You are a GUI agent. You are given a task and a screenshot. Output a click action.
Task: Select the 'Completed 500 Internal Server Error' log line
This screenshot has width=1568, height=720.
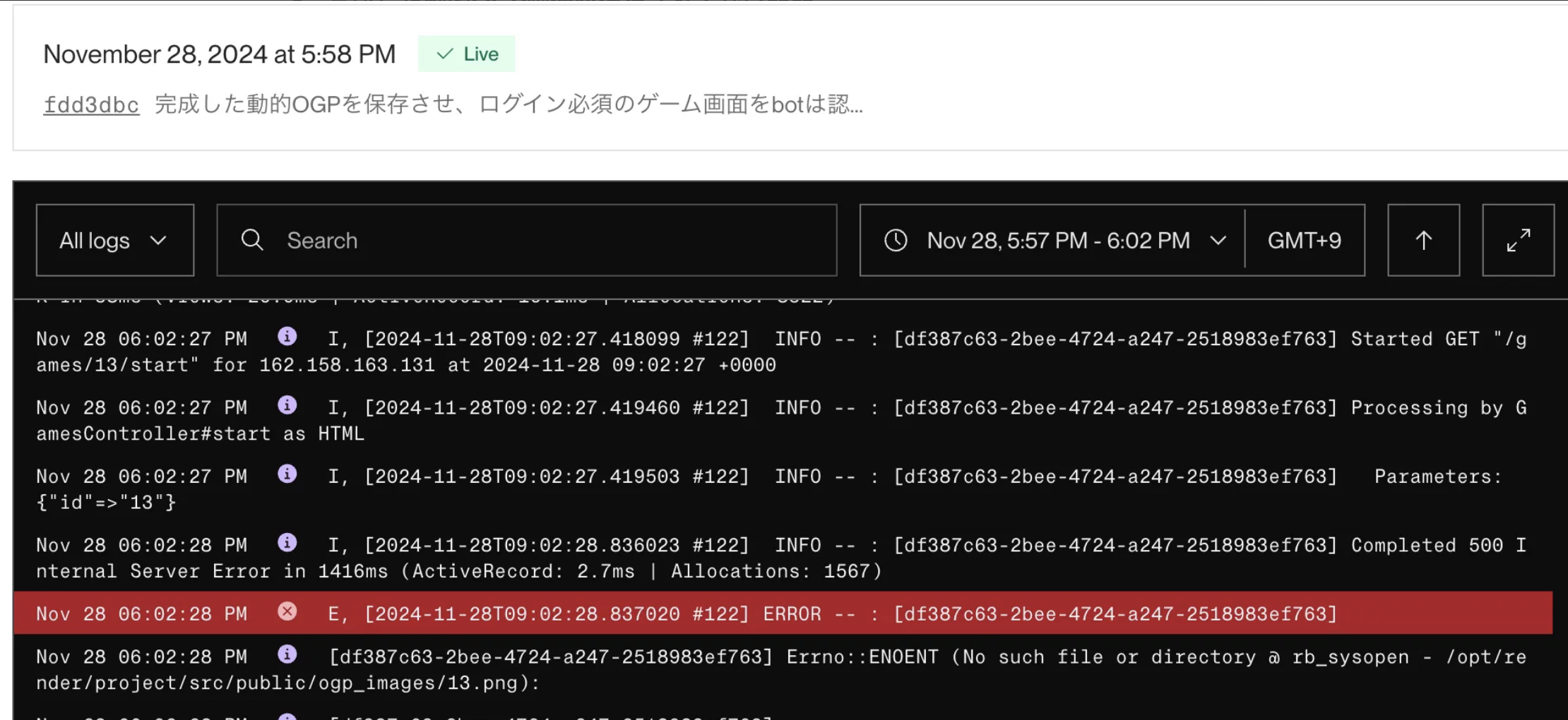click(783, 558)
